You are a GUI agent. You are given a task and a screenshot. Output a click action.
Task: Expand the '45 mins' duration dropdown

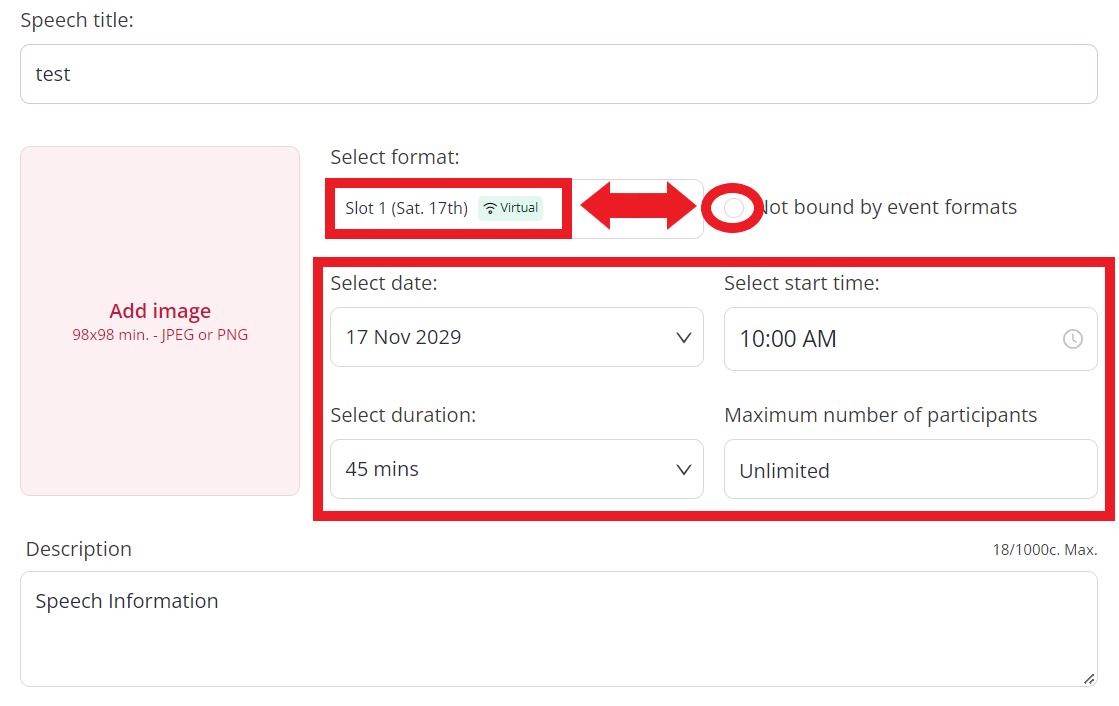(x=517, y=469)
